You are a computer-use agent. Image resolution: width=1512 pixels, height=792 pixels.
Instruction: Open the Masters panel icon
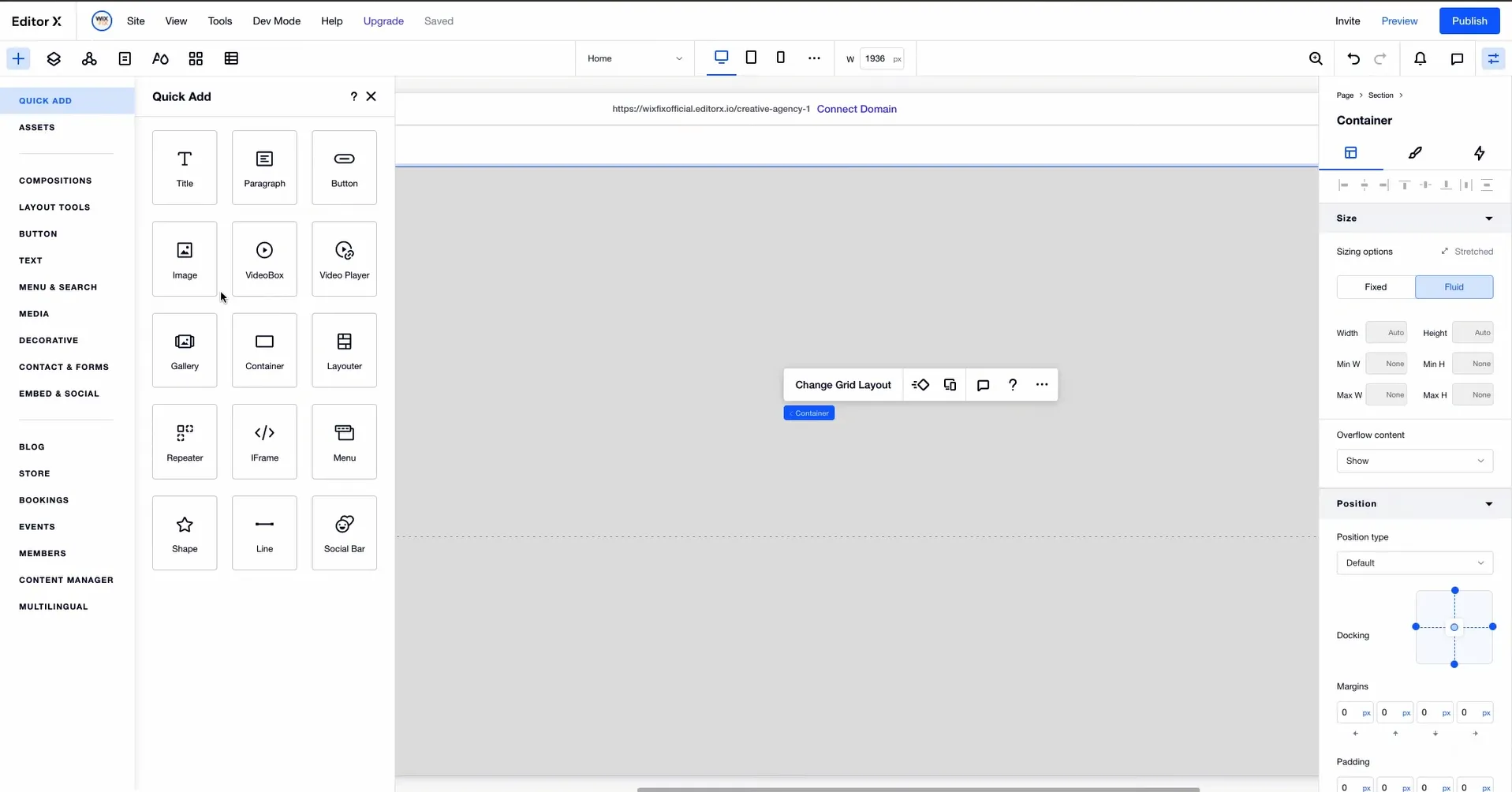point(89,58)
